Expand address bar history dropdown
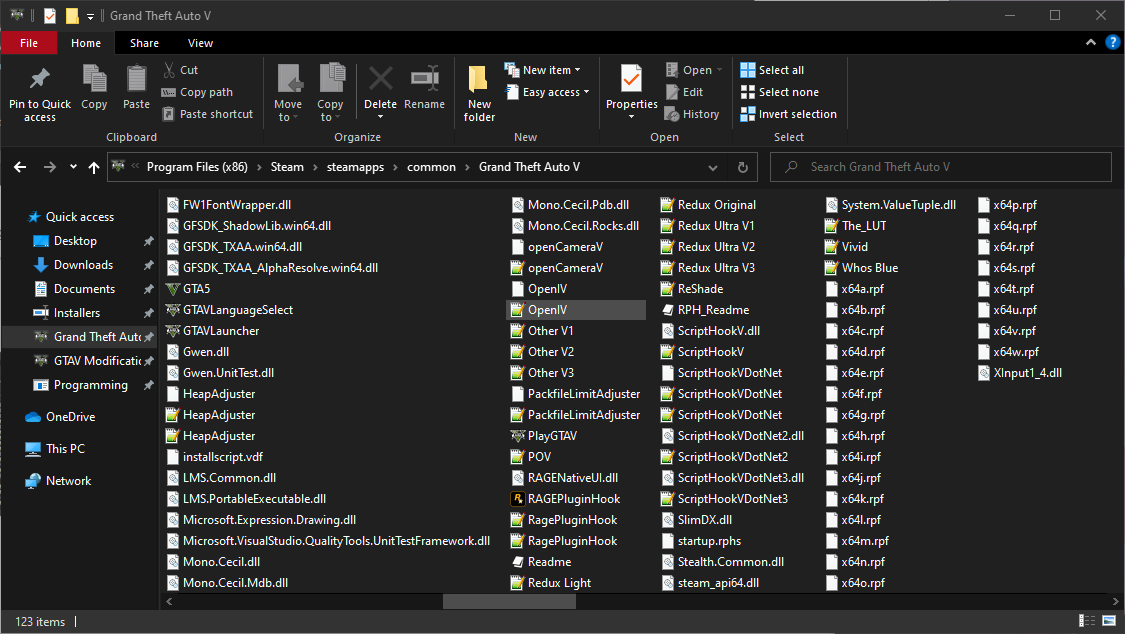Viewport: 1125px width, 634px height. pyautogui.click(x=714, y=167)
